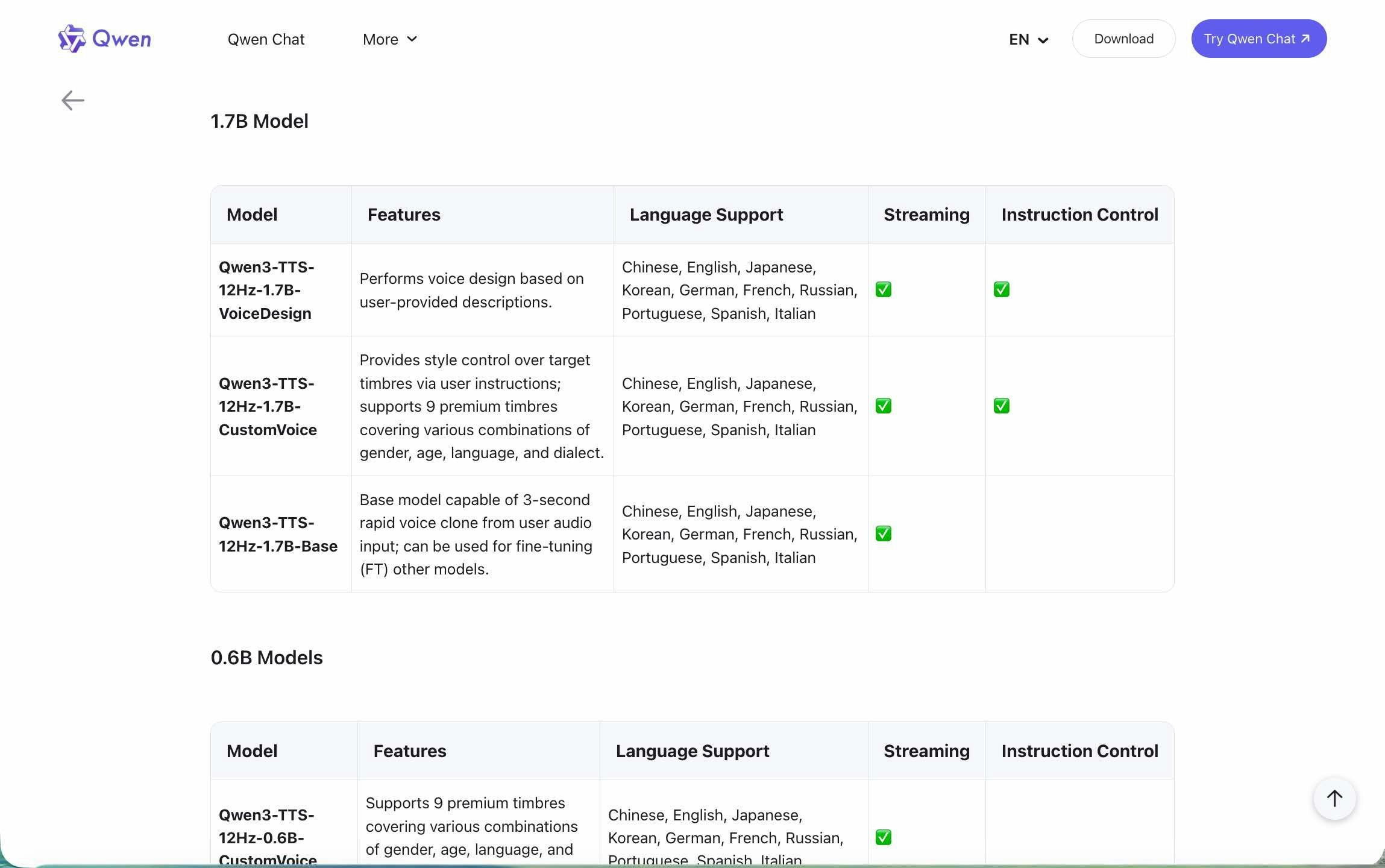Click the Qwen logo icon
This screenshot has height=868, width=1385.
coord(72,39)
